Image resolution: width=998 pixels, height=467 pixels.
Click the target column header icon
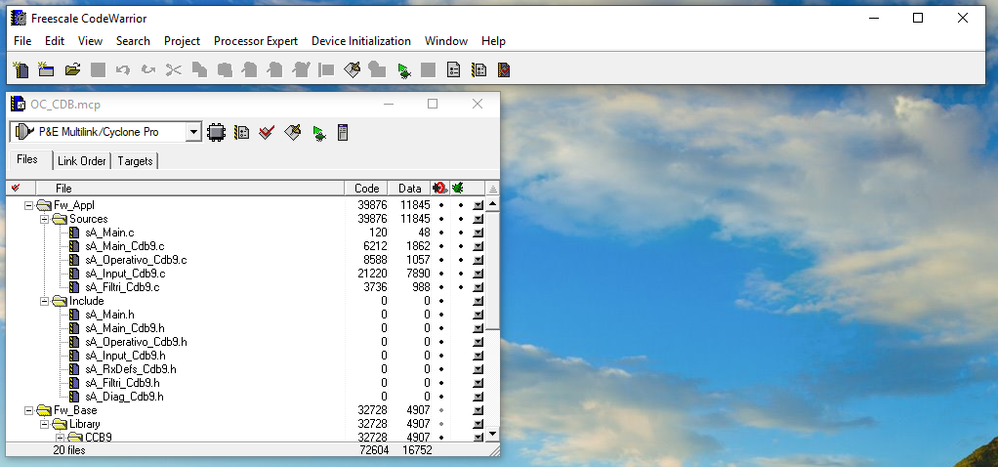(x=440, y=188)
